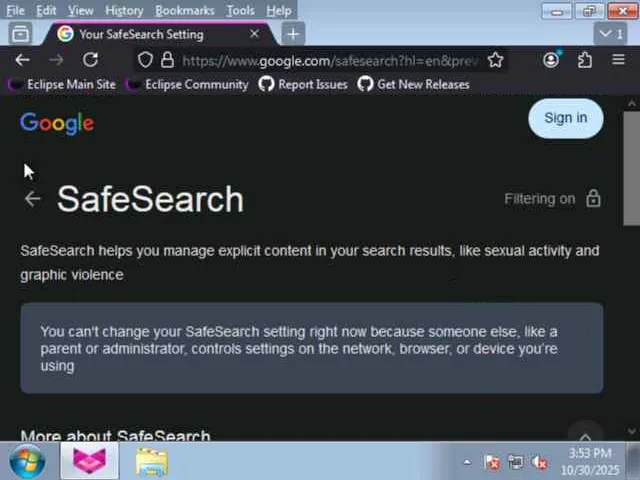Click the muted volume tray icon
The width and height of the screenshot is (640, 480).
[x=539, y=462]
